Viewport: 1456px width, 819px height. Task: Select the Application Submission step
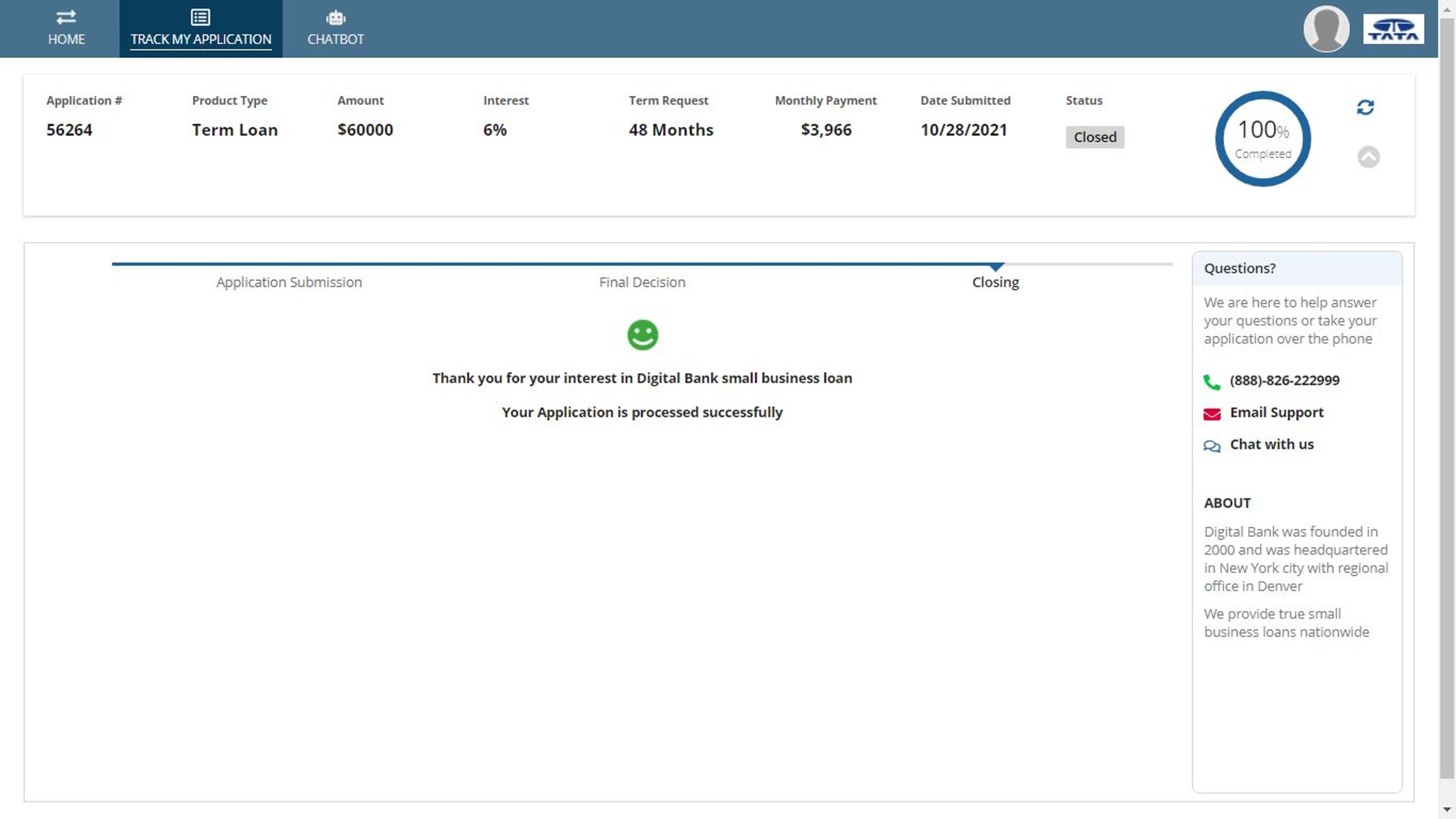(289, 282)
